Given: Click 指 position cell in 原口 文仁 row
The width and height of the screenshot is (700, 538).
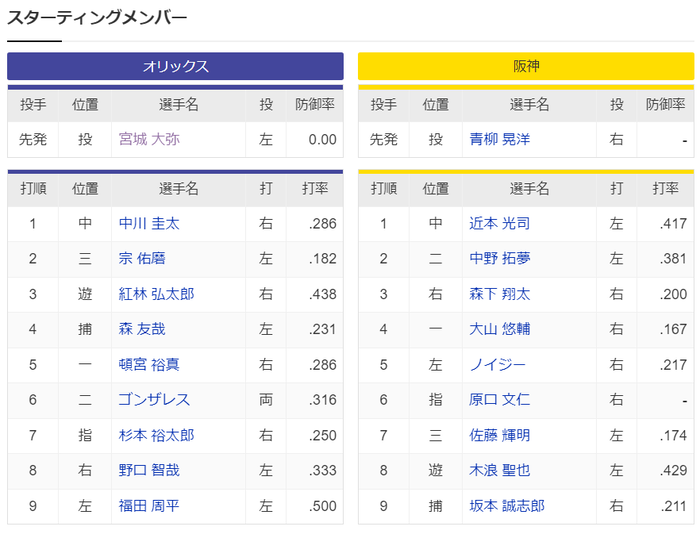Looking at the screenshot, I should (x=435, y=400).
